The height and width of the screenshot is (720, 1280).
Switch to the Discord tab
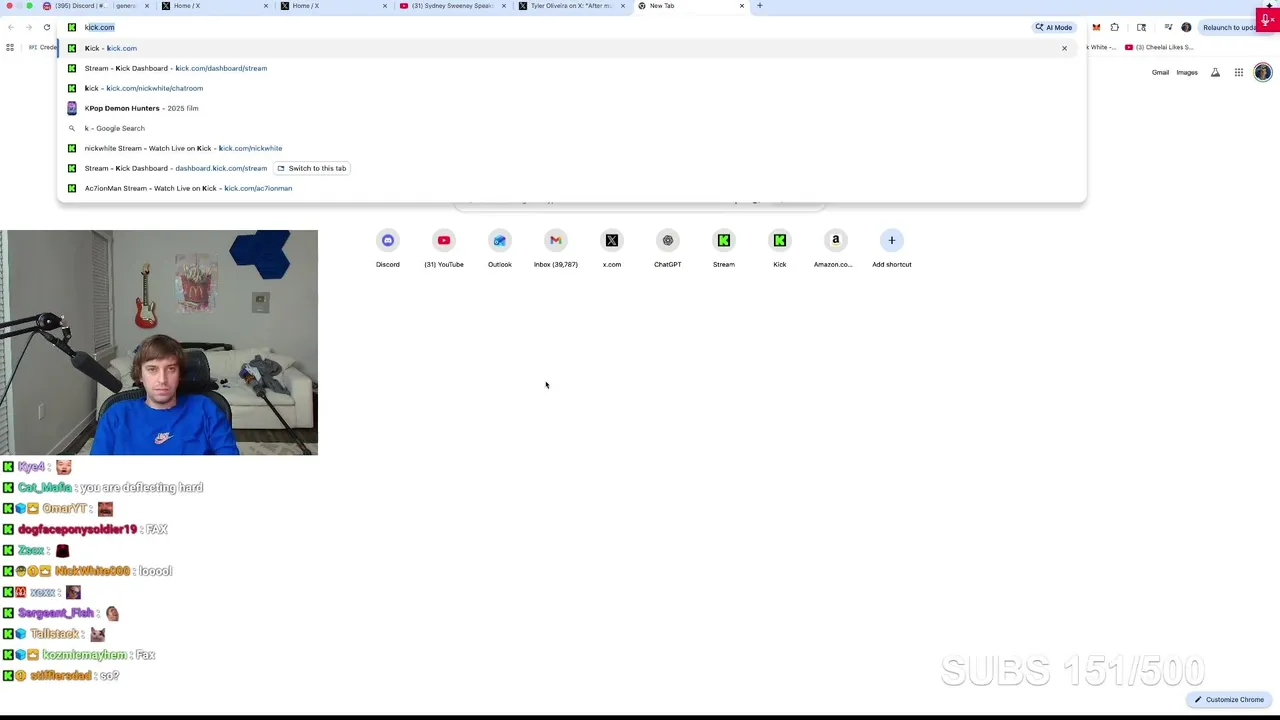[x=95, y=6]
